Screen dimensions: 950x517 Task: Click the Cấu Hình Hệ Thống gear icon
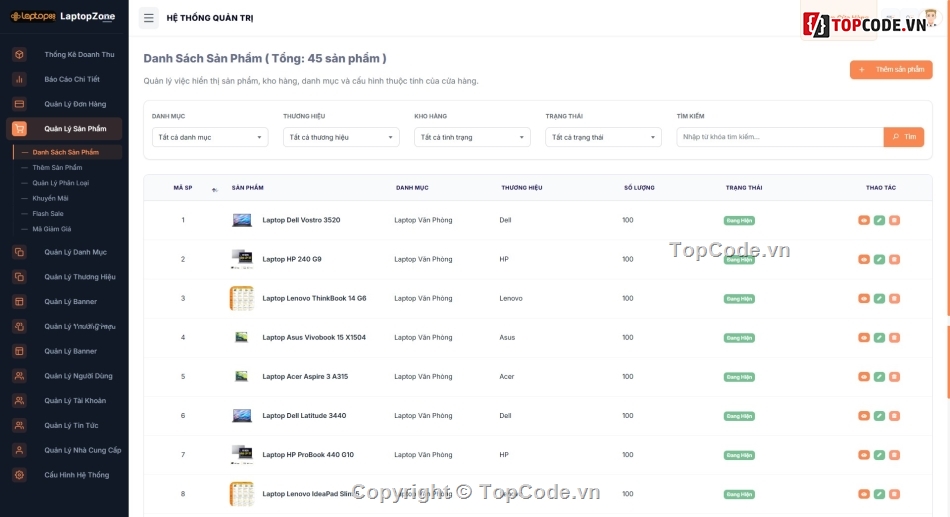click(x=19, y=475)
